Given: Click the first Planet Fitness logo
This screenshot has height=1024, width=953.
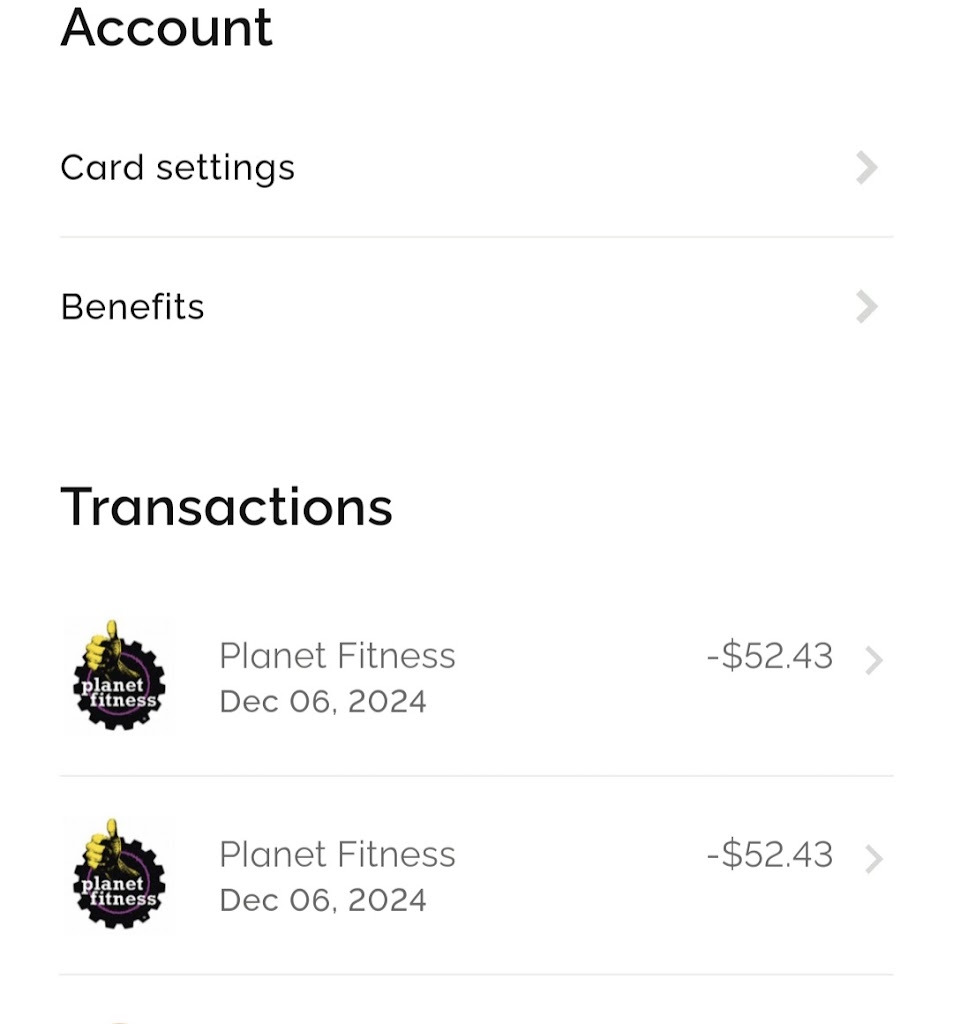Looking at the screenshot, I should pyautogui.click(x=119, y=678).
